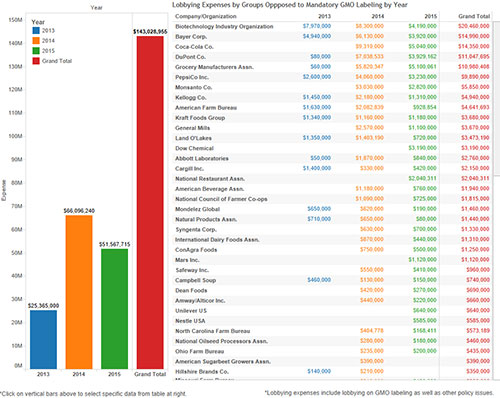
Task: Select the Abbott Laboratories row label
Action: click(202, 158)
